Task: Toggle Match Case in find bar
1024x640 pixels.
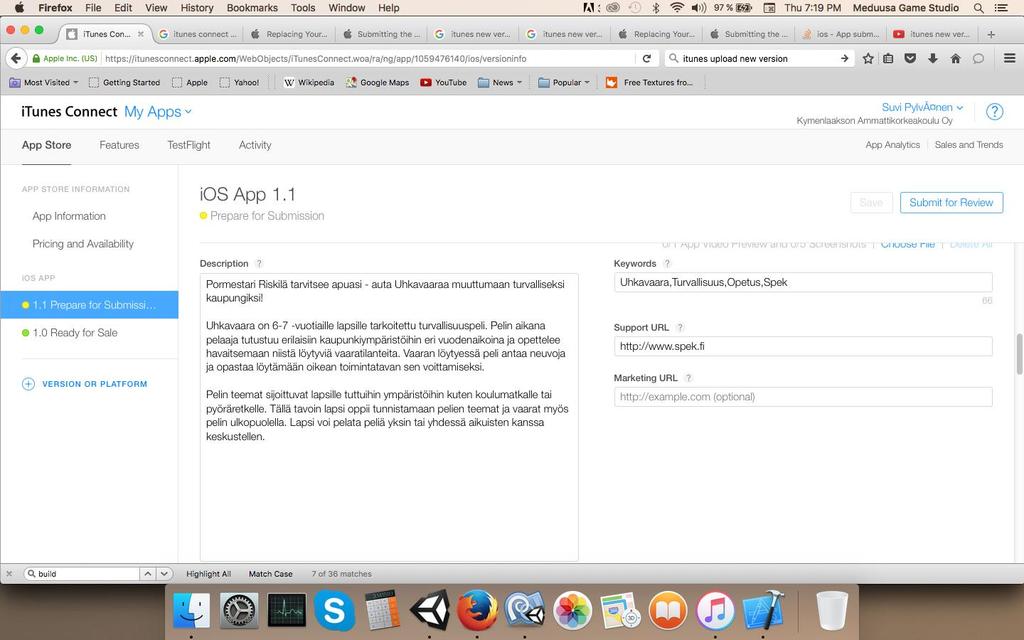Action: [270, 574]
